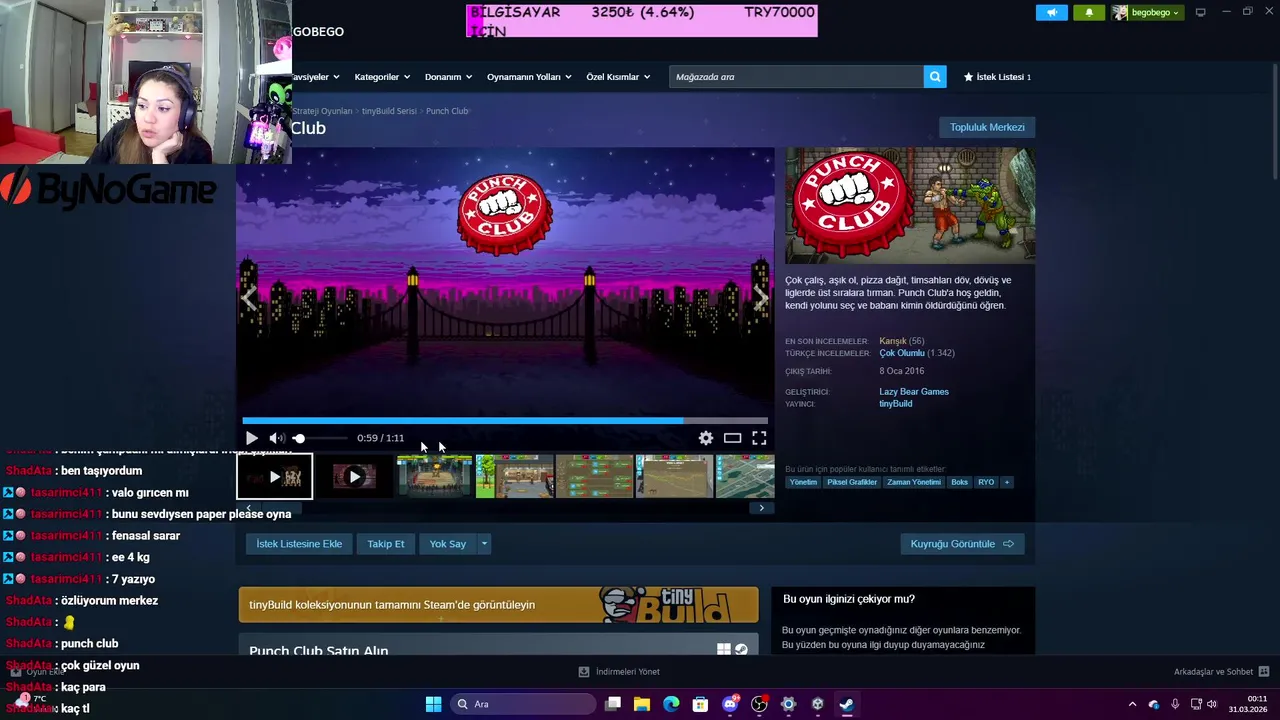The width and height of the screenshot is (1280, 720).
Task: Open taskbar clock and date
Action: [1248, 704]
